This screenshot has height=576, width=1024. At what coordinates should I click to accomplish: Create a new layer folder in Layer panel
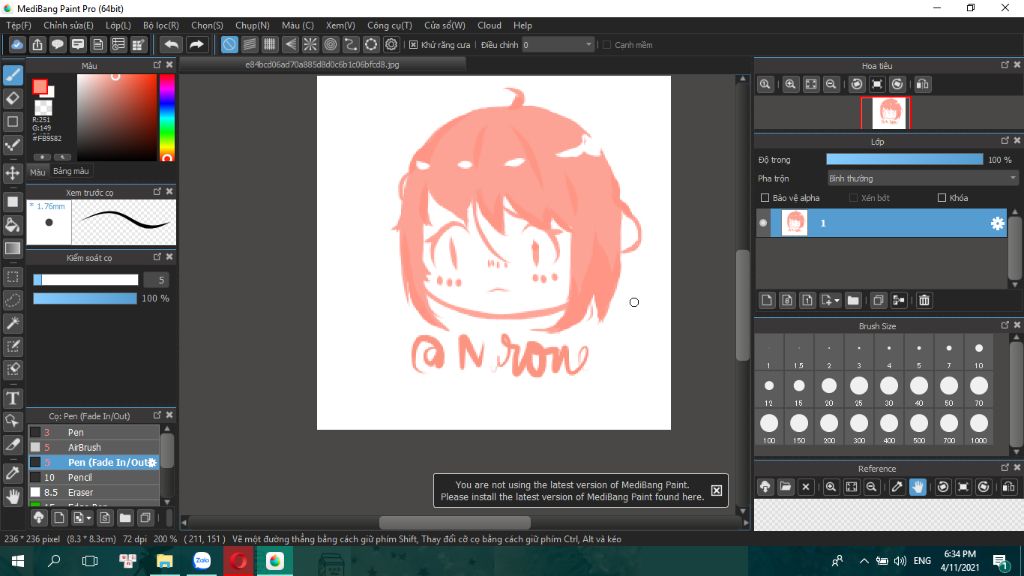click(x=853, y=300)
